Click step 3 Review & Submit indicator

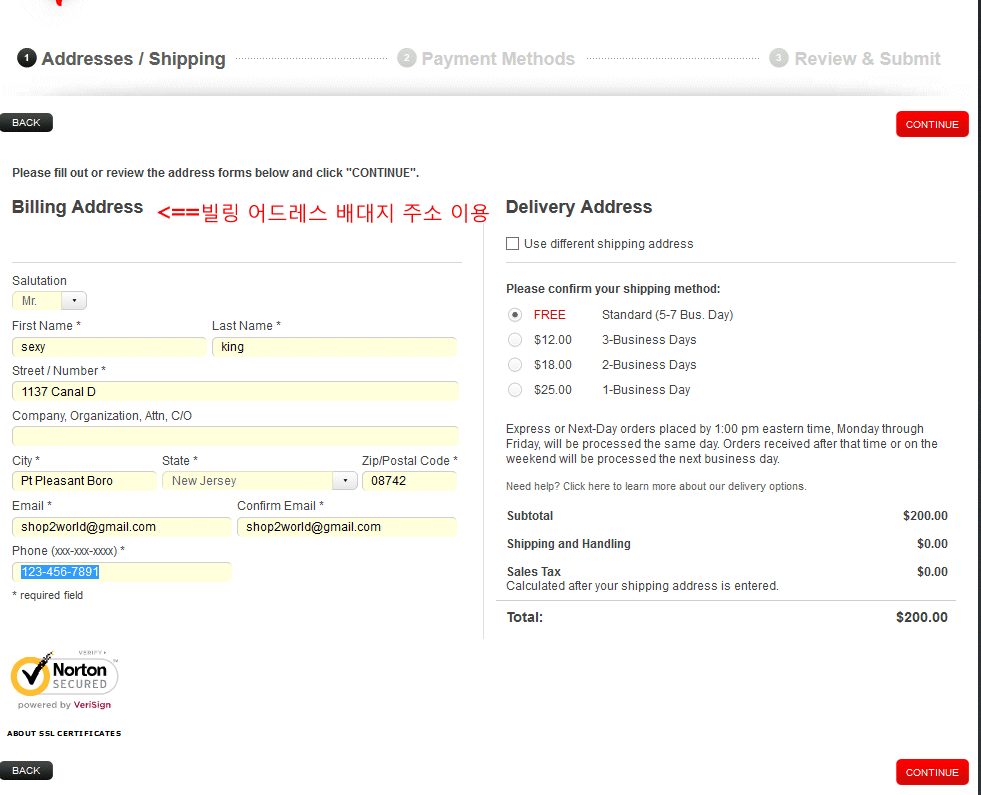(x=855, y=59)
